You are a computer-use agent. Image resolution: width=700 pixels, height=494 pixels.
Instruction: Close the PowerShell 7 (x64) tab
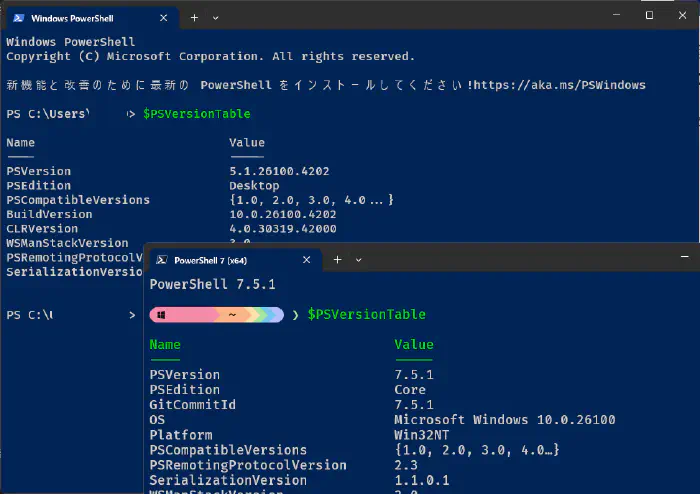tap(306, 260)
